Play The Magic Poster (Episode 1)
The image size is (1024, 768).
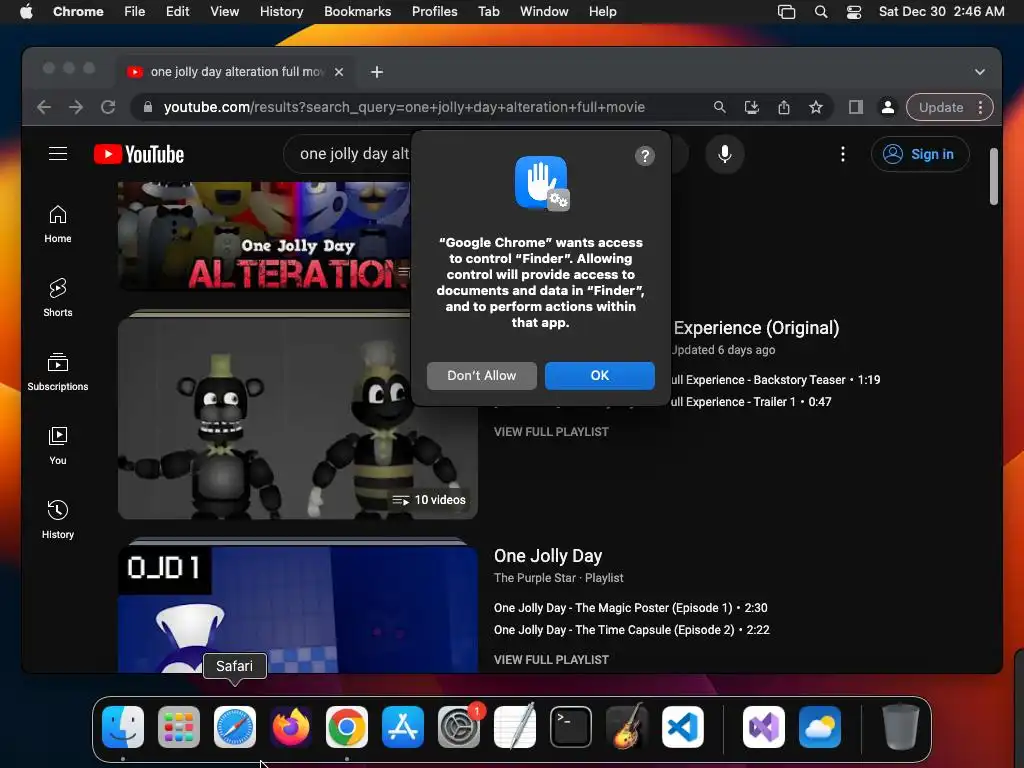click(631, 608)
